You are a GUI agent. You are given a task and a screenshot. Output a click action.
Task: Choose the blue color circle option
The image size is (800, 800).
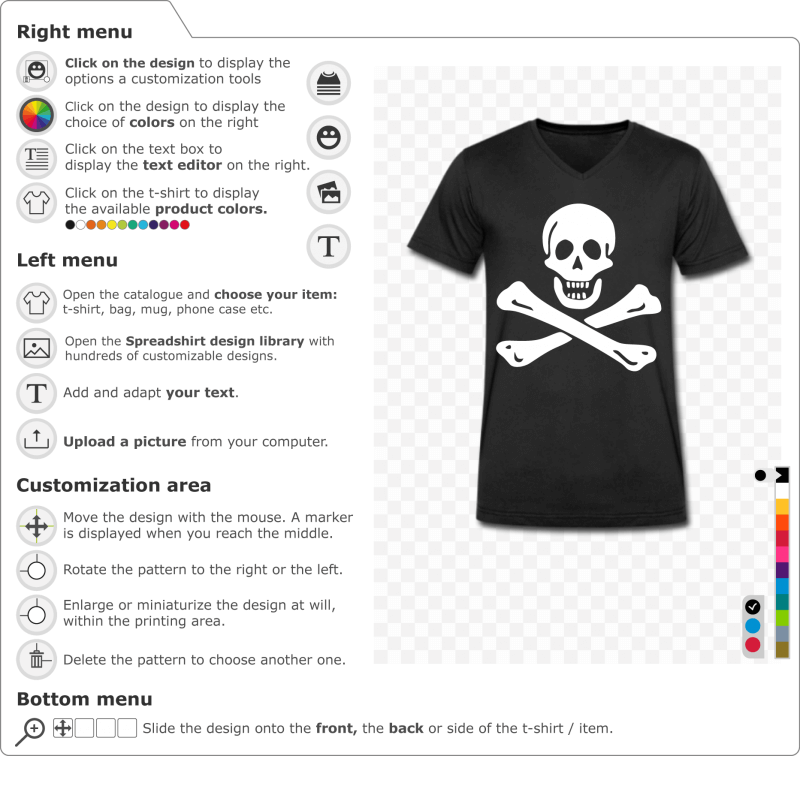click(x=753, y=626)
